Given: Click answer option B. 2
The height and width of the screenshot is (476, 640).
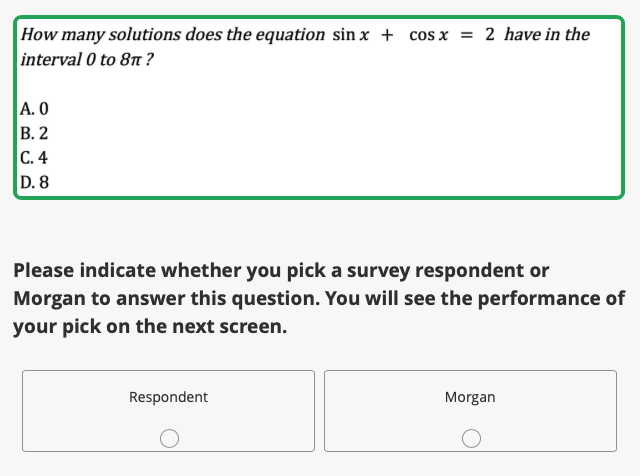Looking at the screenshot, I should coord(34,133).
